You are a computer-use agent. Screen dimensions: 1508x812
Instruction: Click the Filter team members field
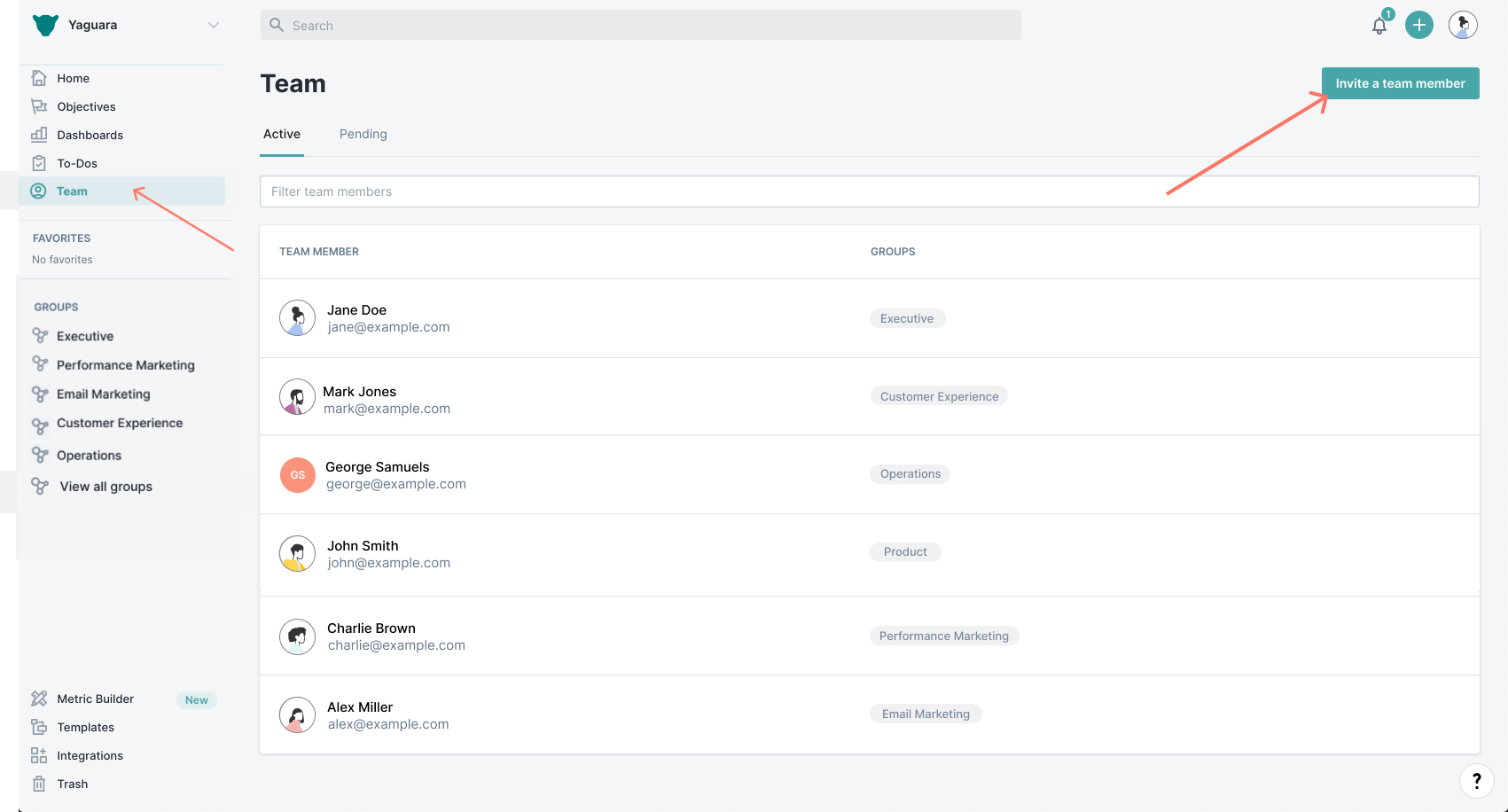tap(869, 191)
